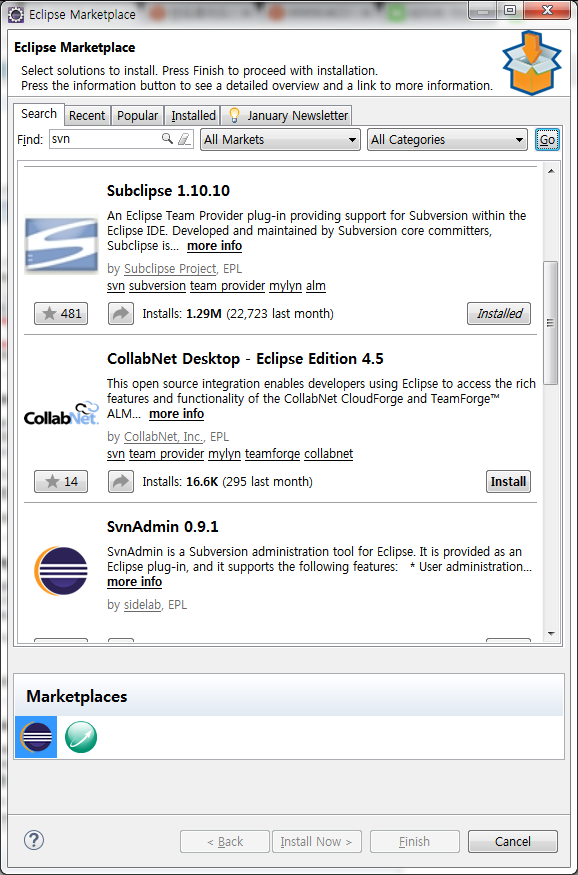Open the January Newsletter tab
The height and width of the screenshot is (875, 578).
coord(286,116)
